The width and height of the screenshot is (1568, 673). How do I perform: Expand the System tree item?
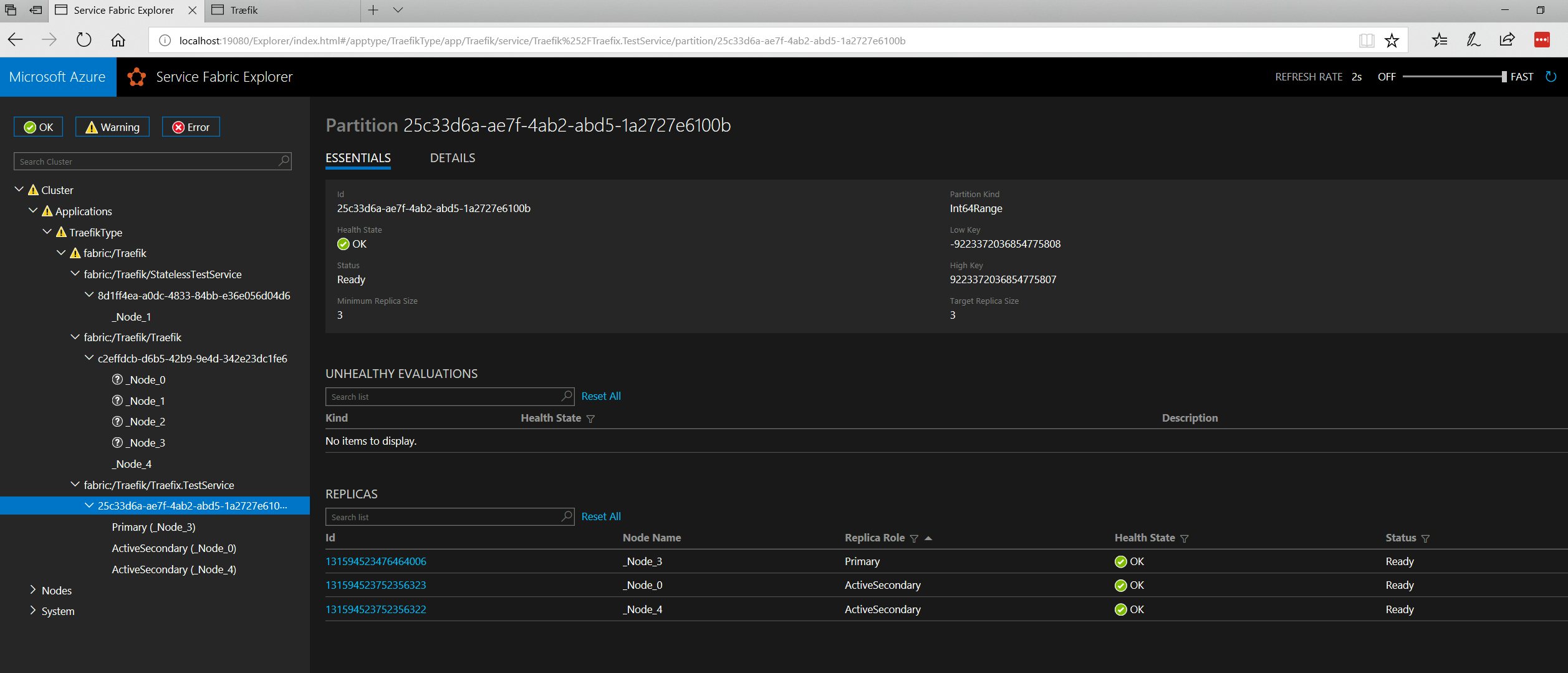[33, 610]
